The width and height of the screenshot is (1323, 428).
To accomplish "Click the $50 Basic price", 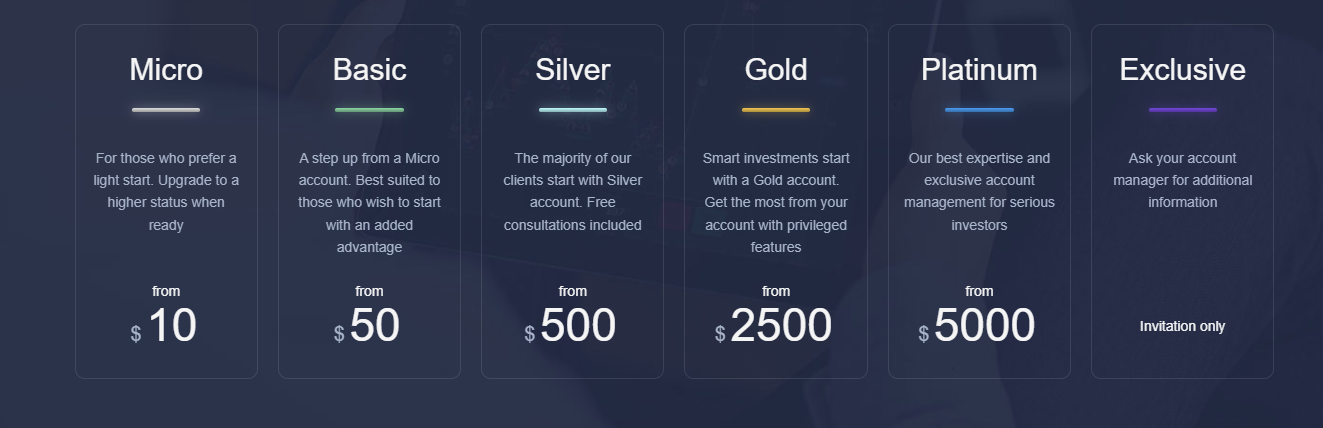I will click(368, 327).
